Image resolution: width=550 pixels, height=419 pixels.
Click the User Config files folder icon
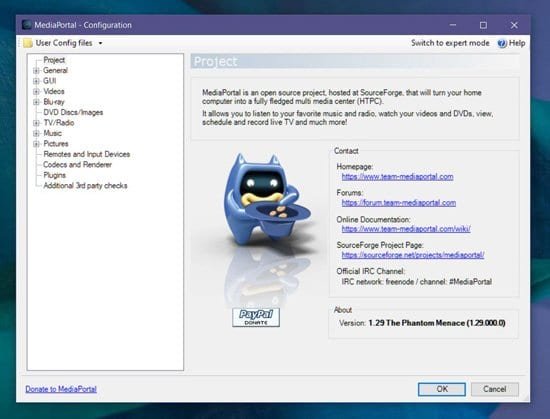pos(28,43)
